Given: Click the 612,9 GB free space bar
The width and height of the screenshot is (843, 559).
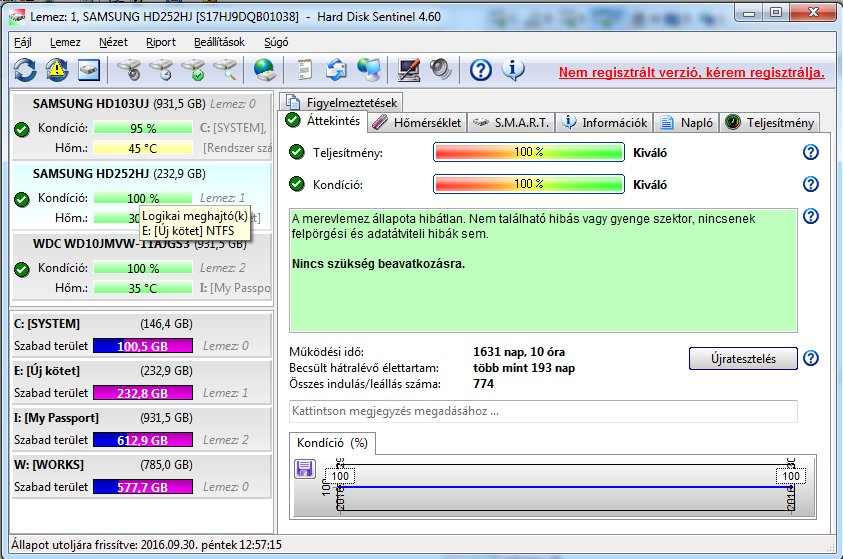Looking at the screenshot, I should tap(142, 440).
